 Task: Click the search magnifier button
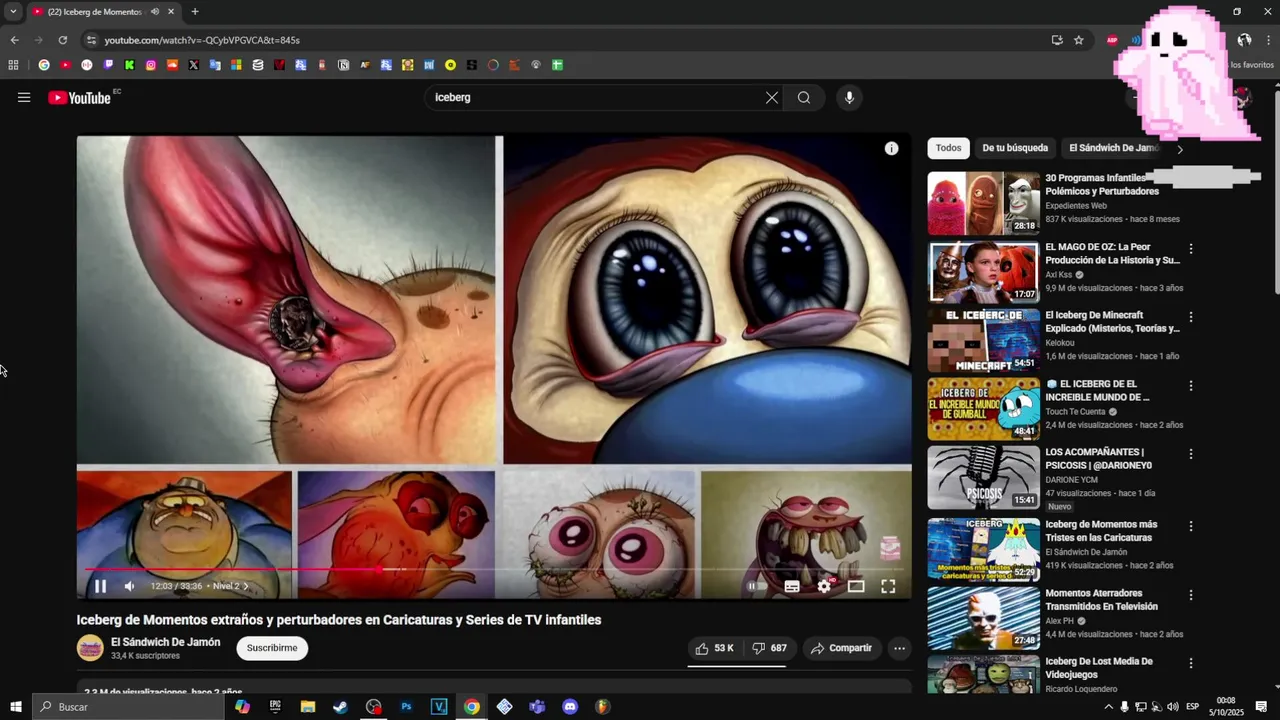[804, 97]
